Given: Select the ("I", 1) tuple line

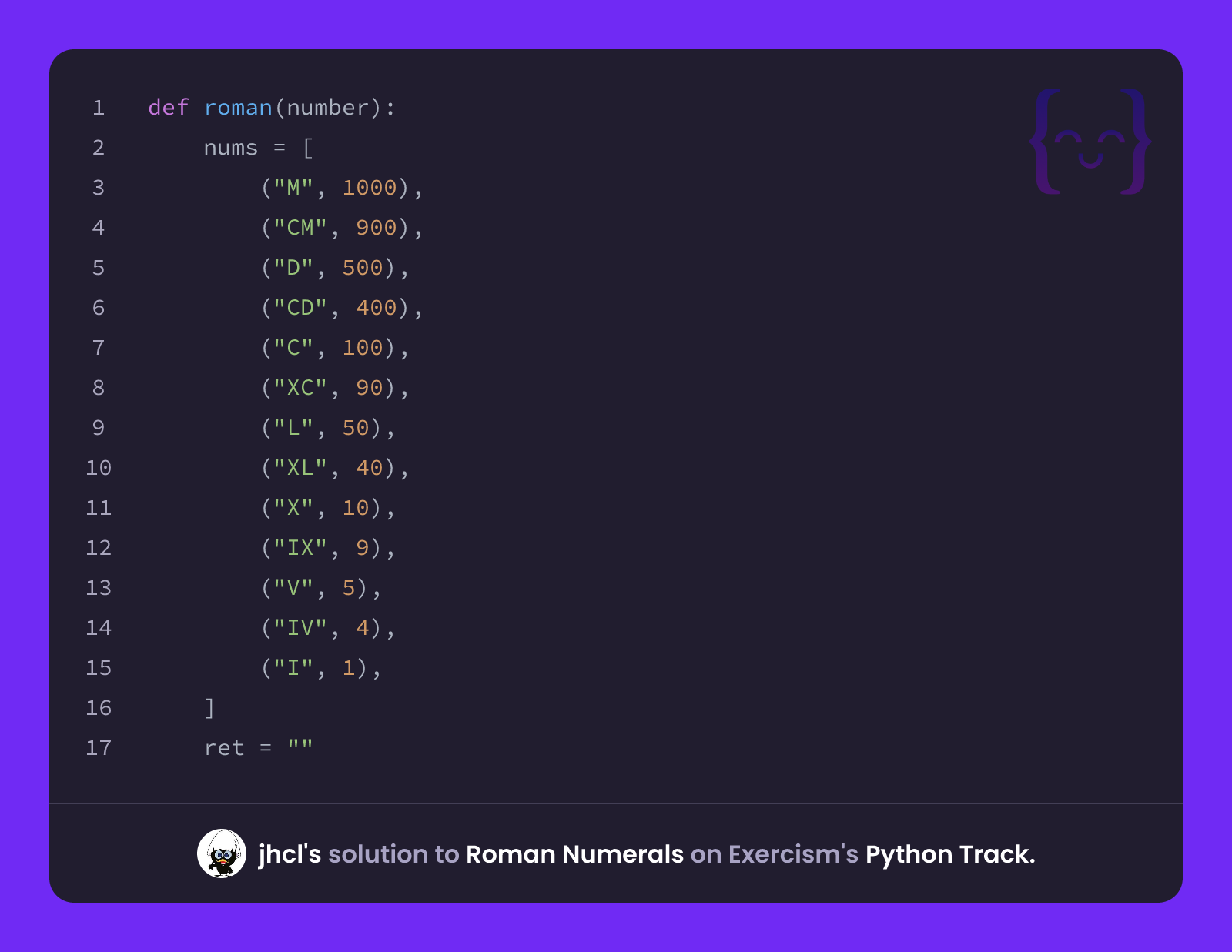Looking at the screenshot, I should (321, 668).
